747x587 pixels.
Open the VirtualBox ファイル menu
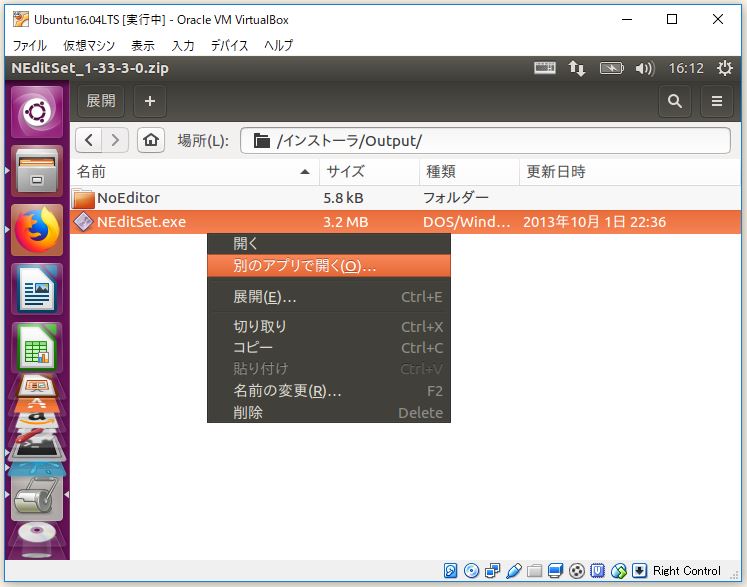click(30, 46)
